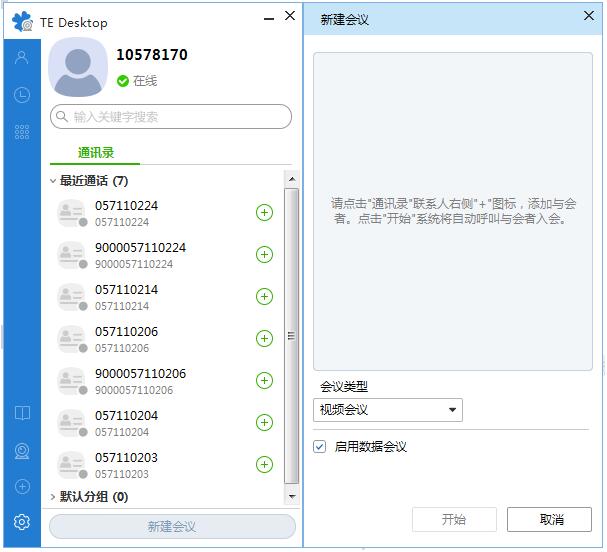Click the camera icon in sidebar

coord(21,451)
